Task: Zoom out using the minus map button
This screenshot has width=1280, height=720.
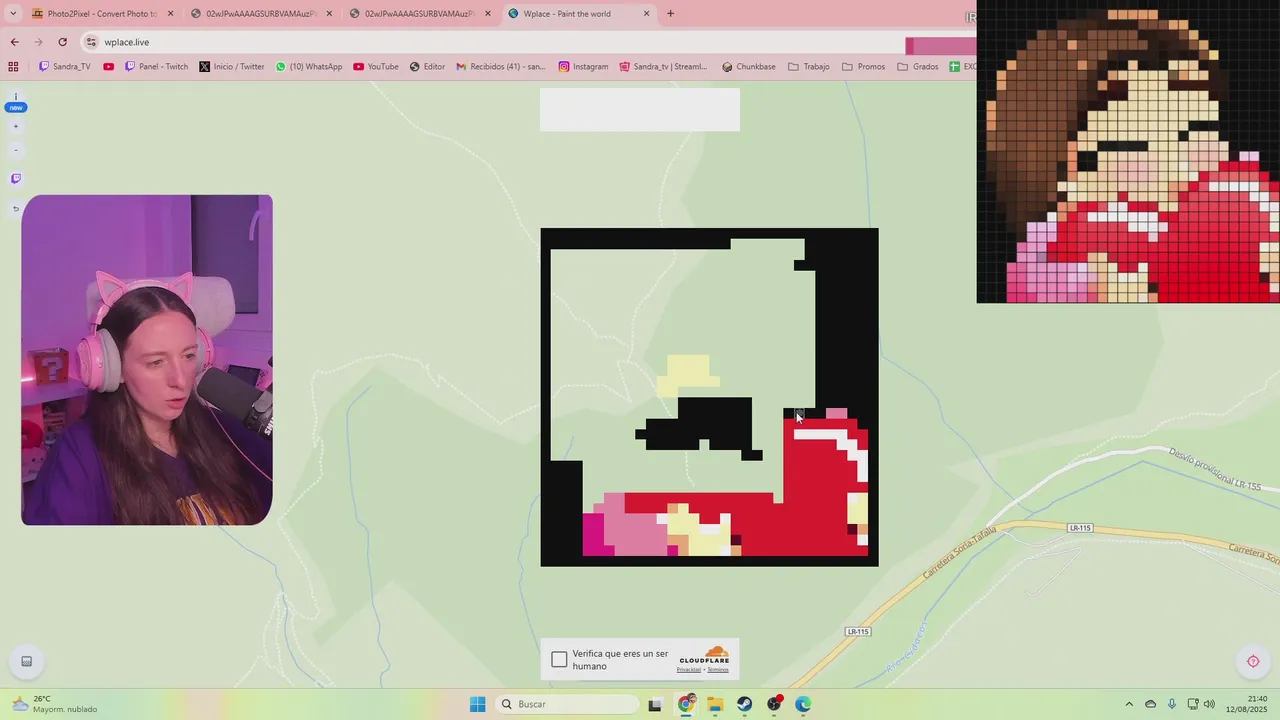Action: [x=15, y=150]
